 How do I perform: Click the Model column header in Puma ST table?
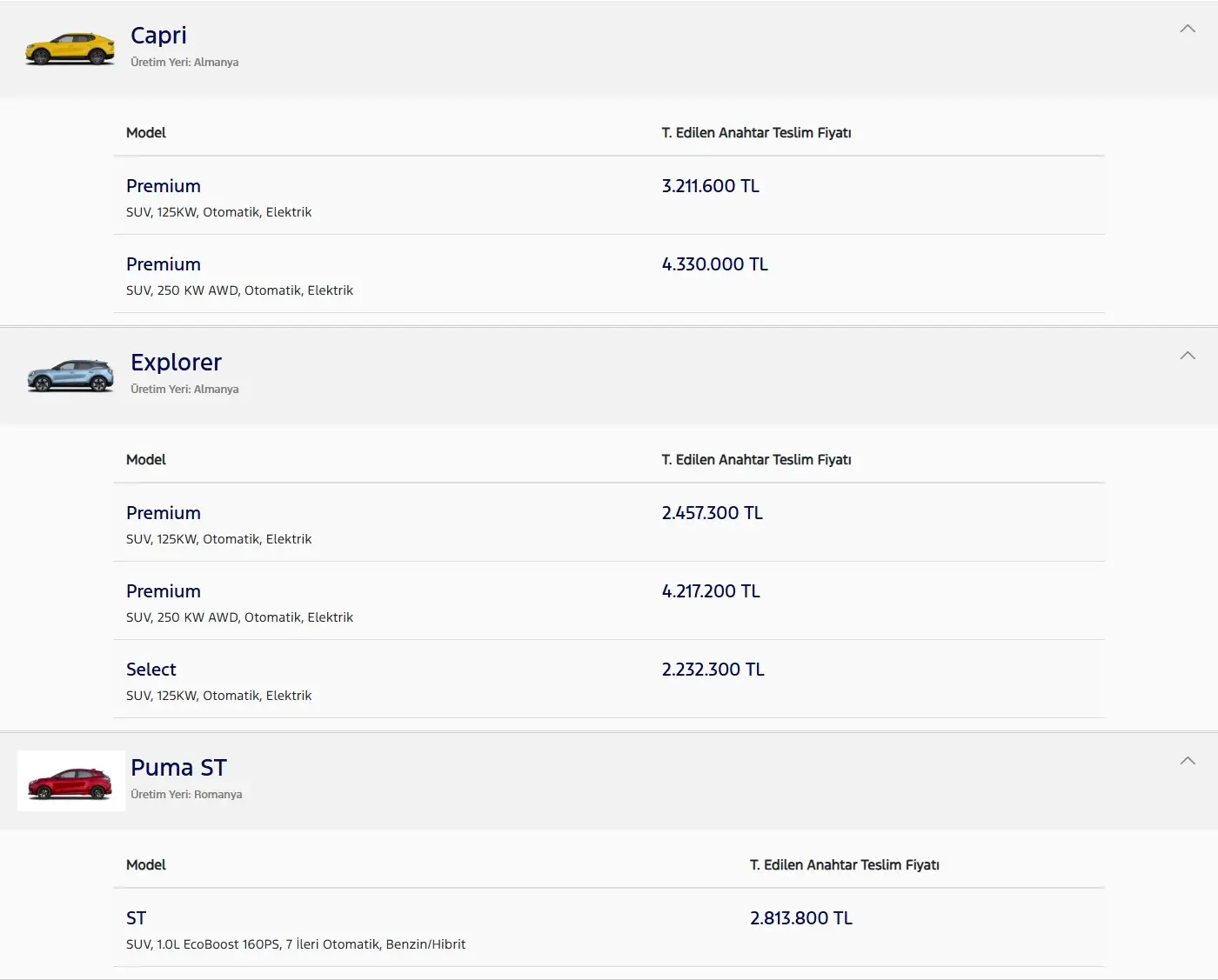click(x=146, y=865)
